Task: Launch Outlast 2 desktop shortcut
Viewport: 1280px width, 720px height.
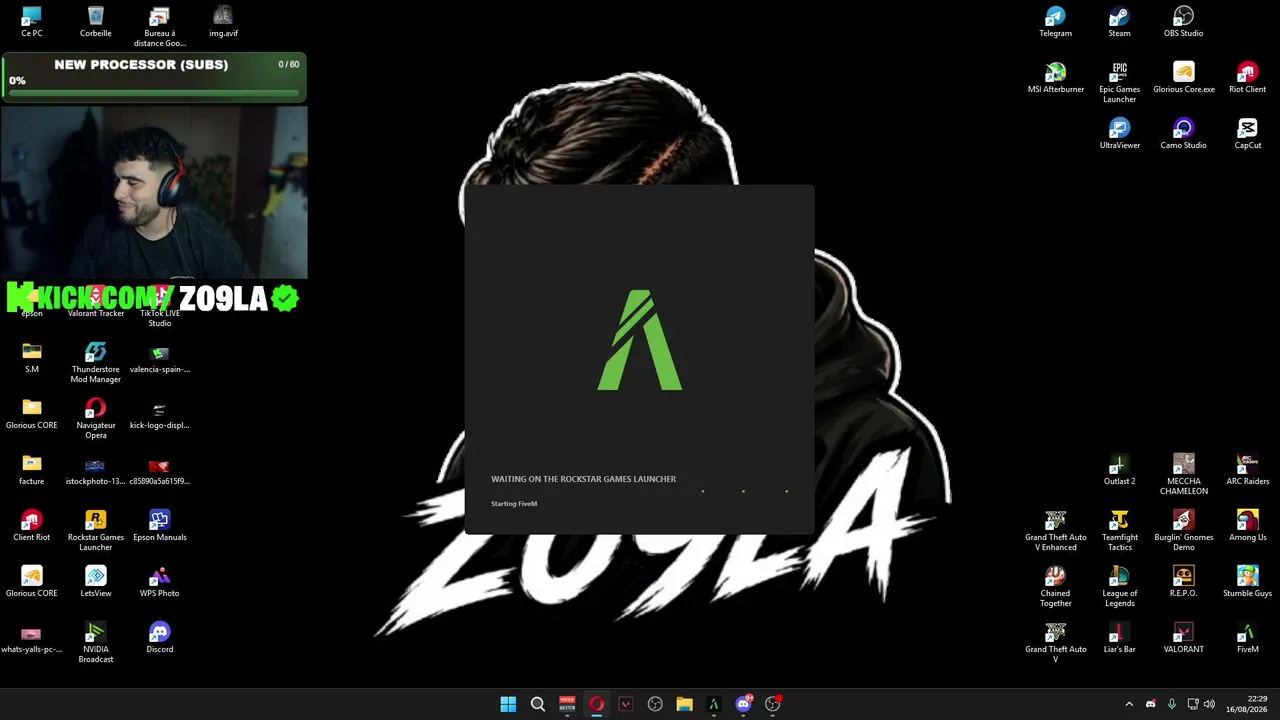Action: point(1119,470)
